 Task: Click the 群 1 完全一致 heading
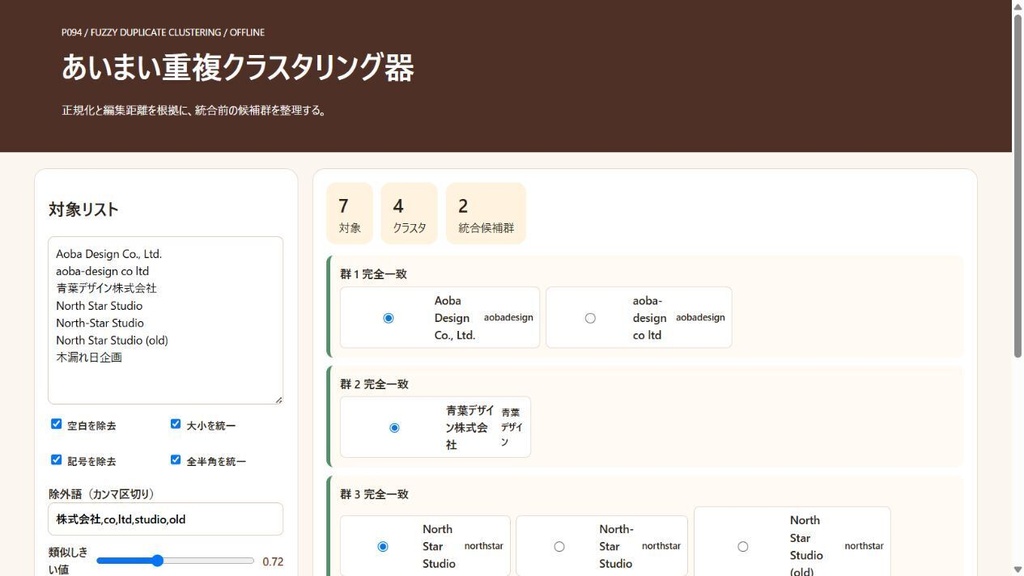click(374, 274)
